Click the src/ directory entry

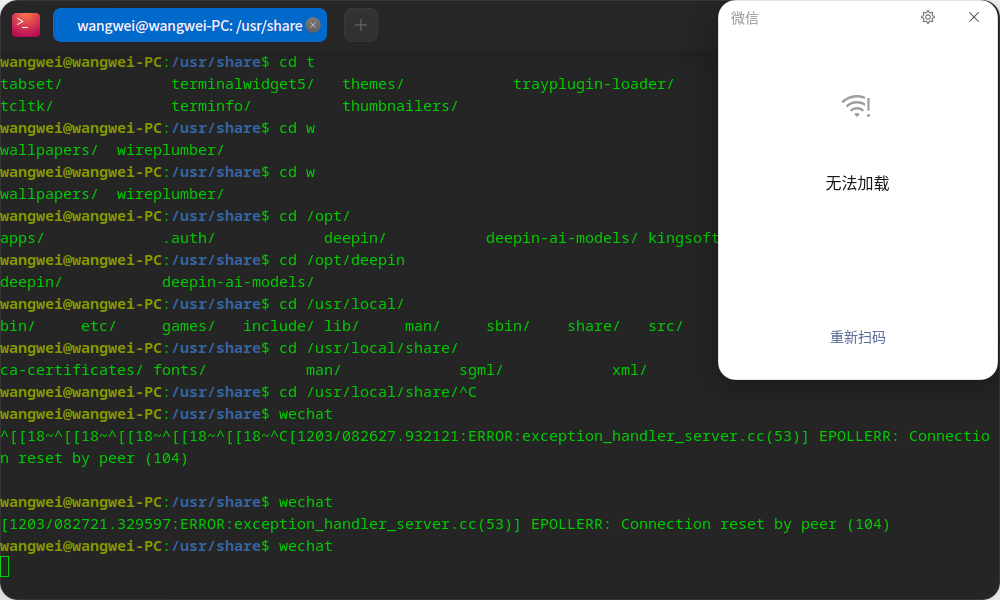[666, 326]
